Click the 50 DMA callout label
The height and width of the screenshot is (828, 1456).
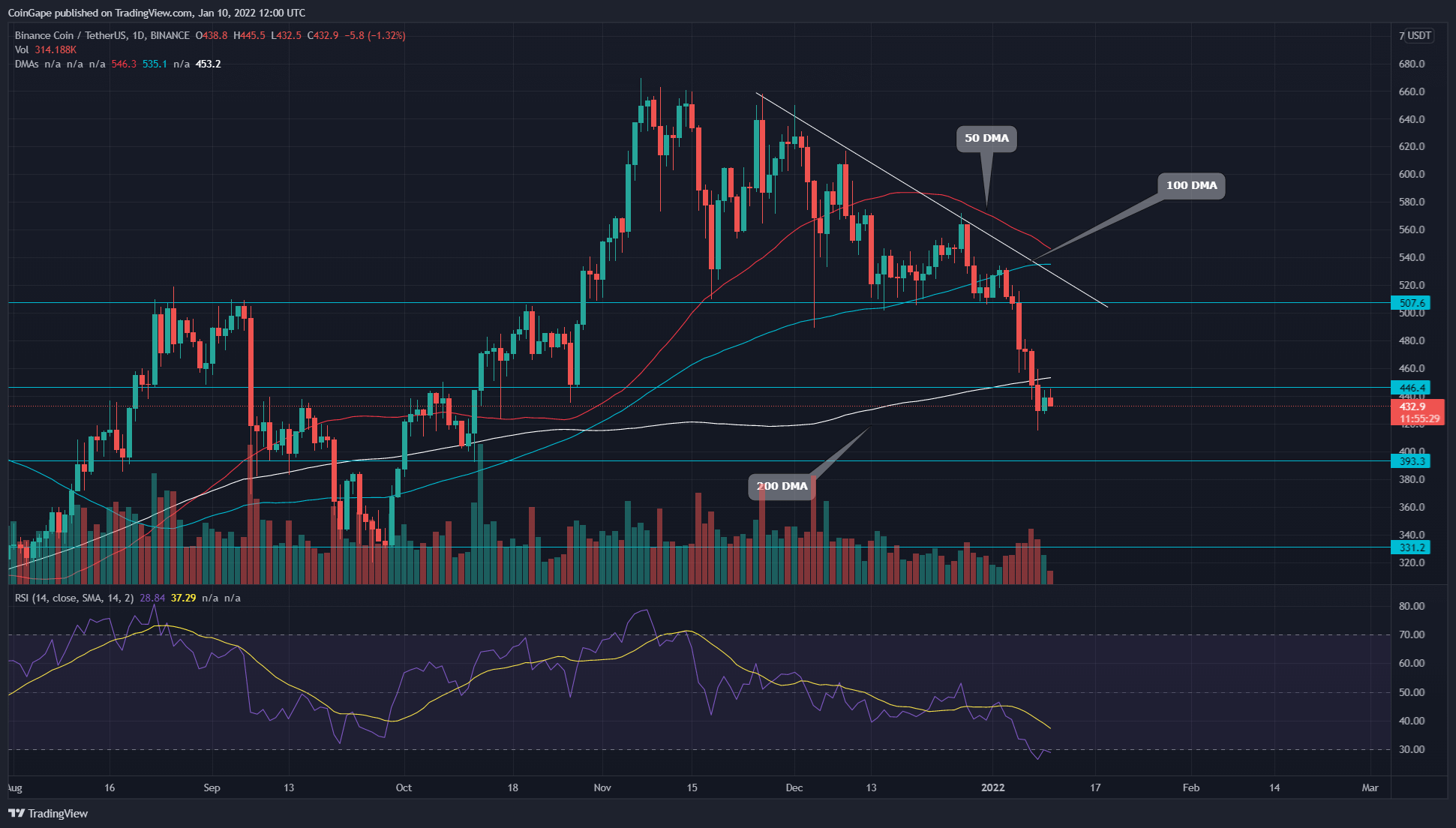point(986,138)
